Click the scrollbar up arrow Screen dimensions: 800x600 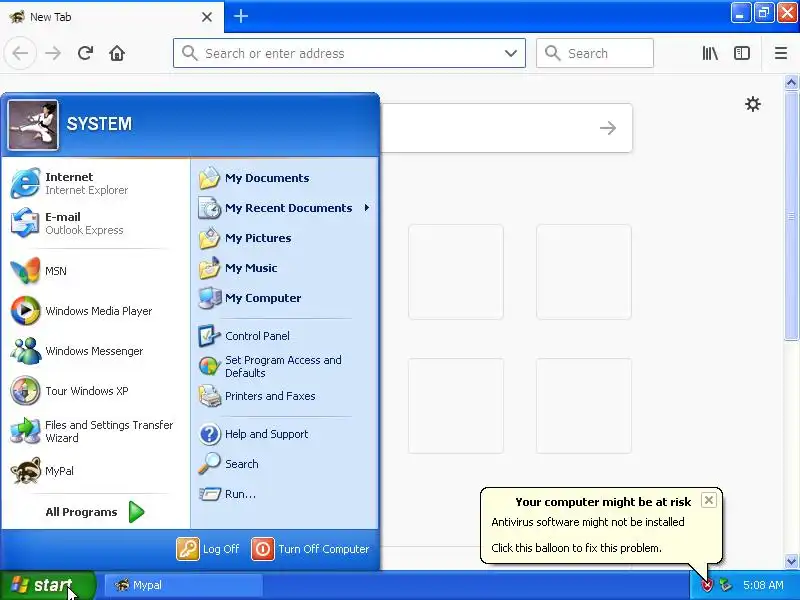[791, 82]
